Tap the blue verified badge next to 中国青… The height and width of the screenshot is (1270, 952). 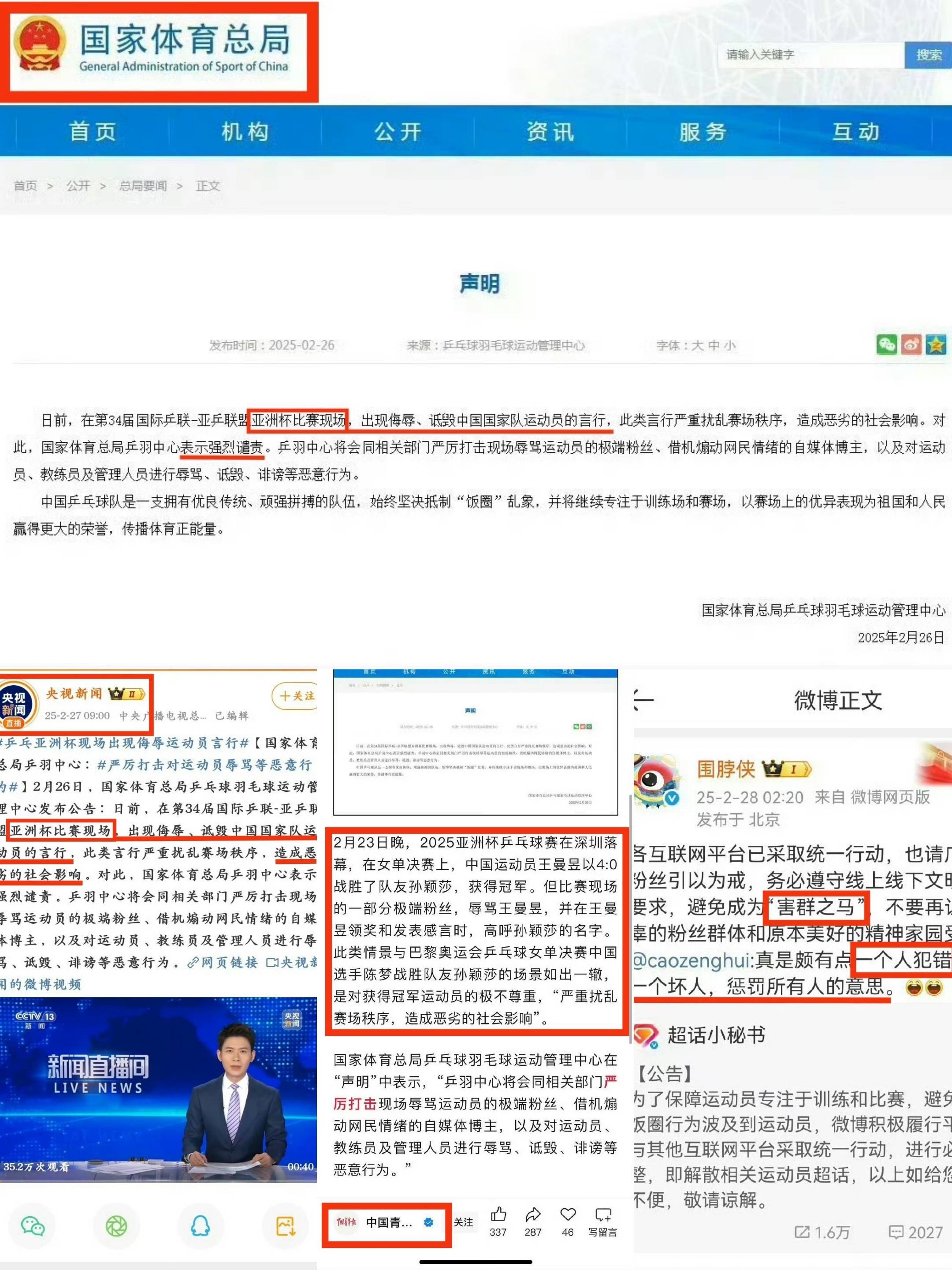click(428, 1222)
